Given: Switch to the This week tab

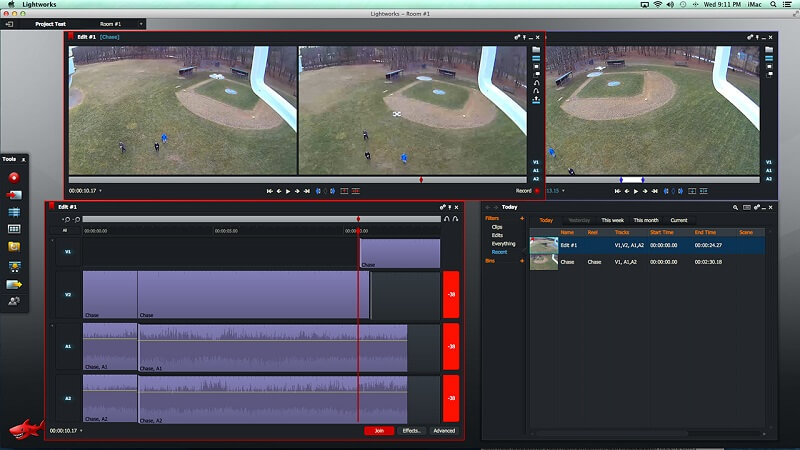Looking at the screenshot, I should click(612, 220).
